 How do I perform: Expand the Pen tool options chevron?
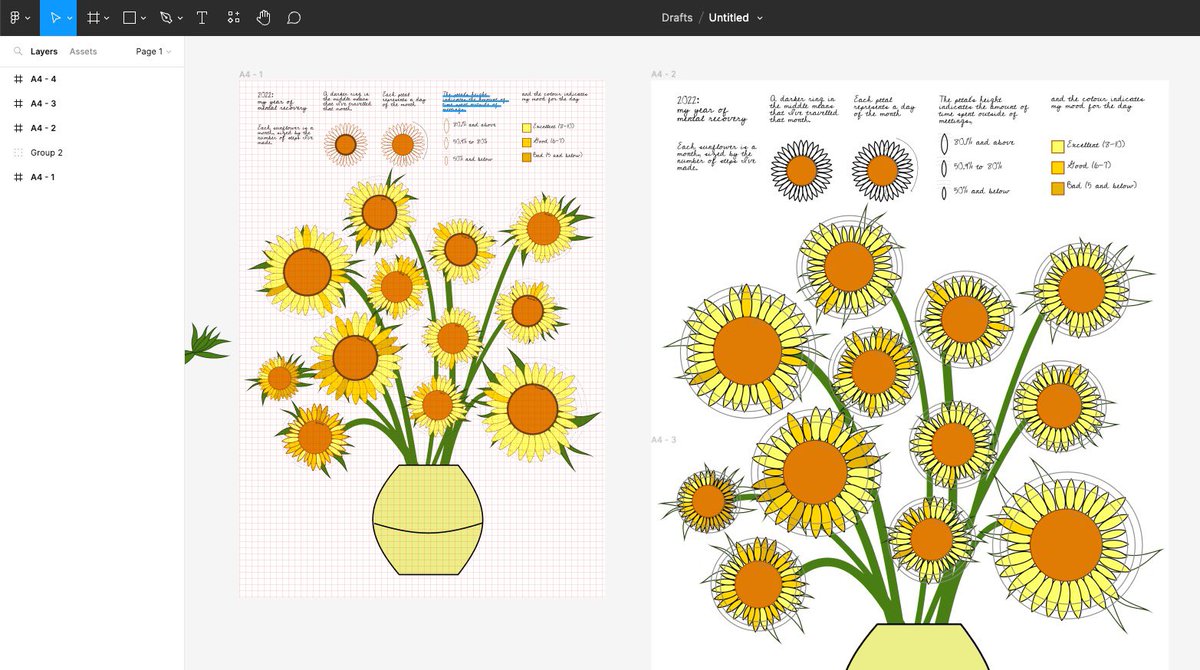pyautogui.click(x=180, y=18)
